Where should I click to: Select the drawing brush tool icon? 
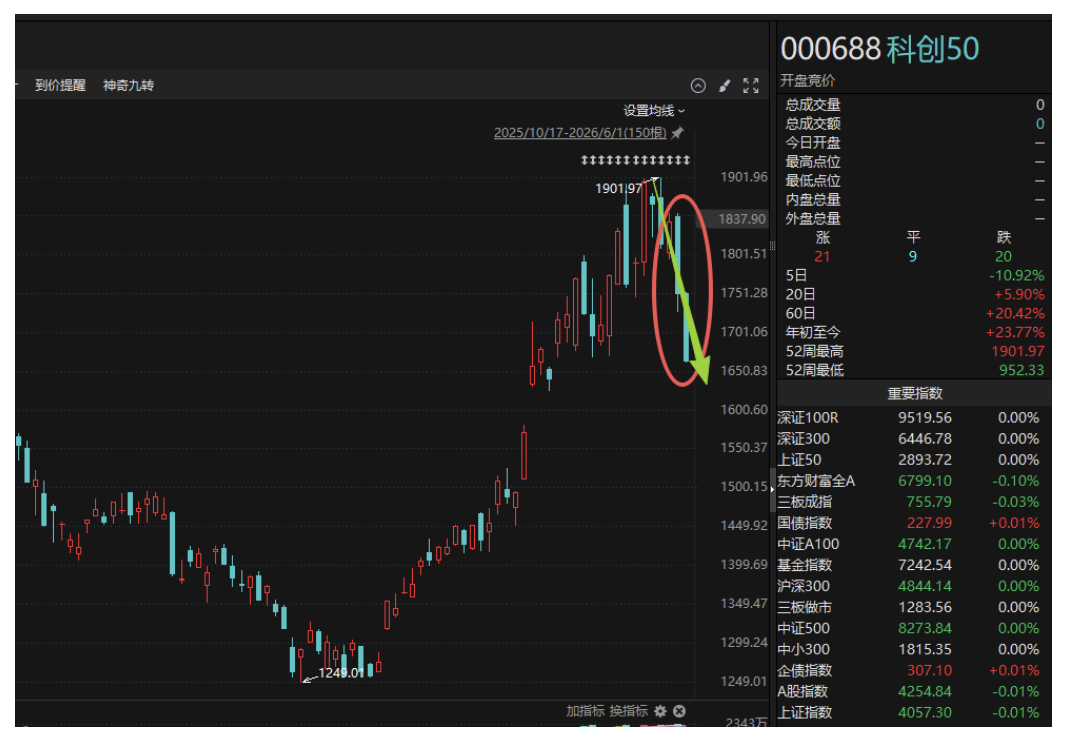(725, 85)
